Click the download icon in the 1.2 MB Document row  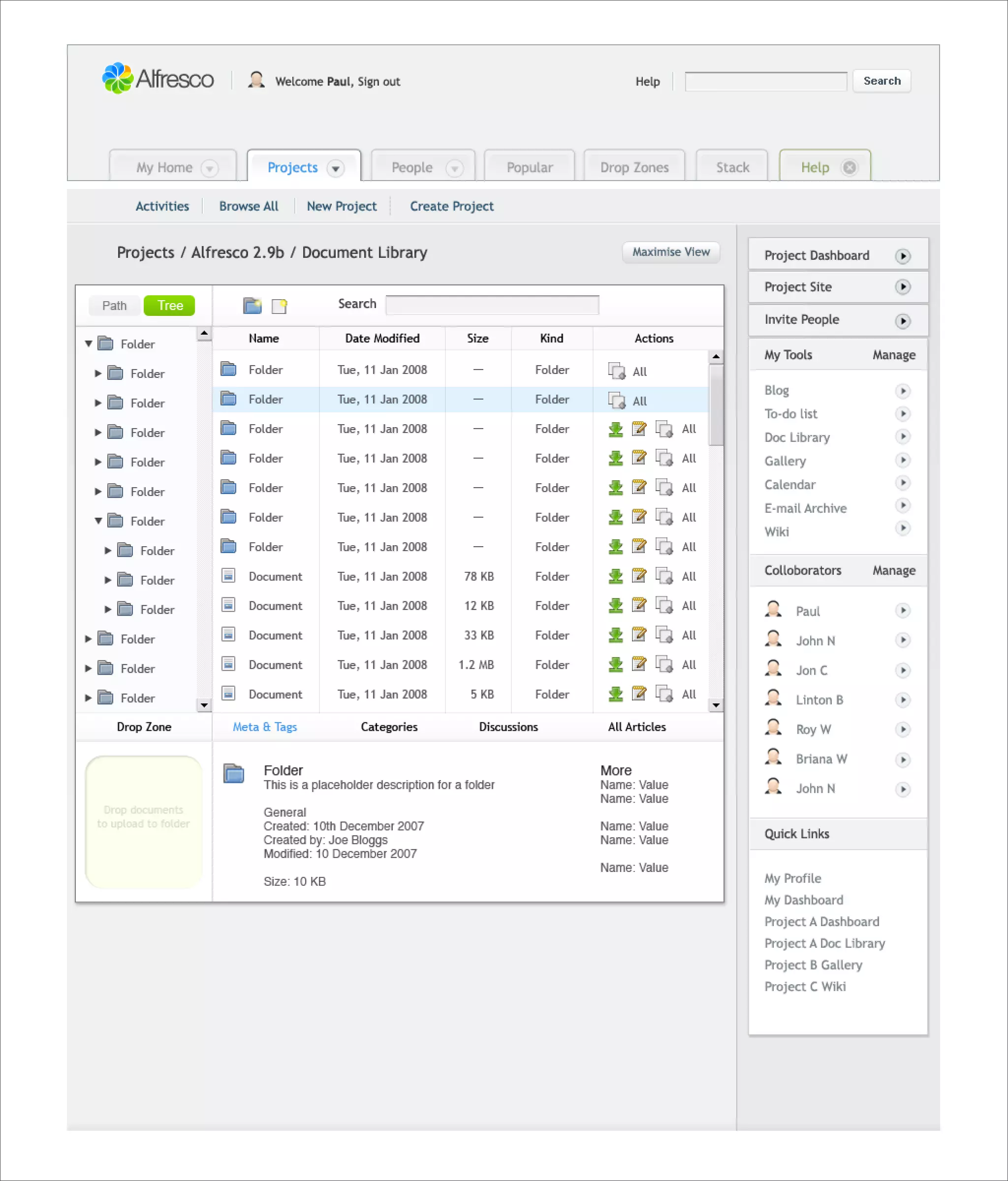coord(616,664)
